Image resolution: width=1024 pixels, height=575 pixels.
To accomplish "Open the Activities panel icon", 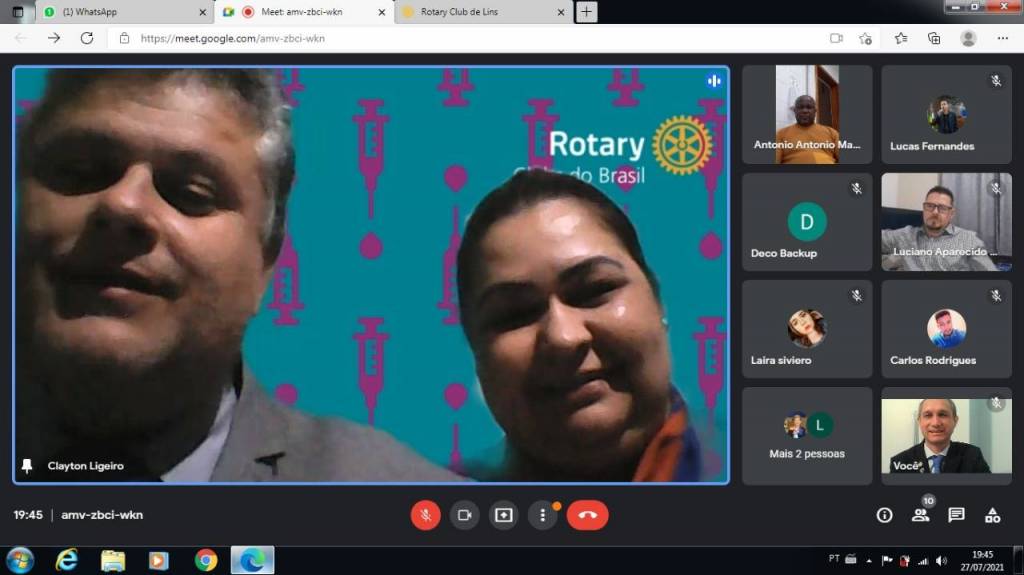I will pos(992,515).
